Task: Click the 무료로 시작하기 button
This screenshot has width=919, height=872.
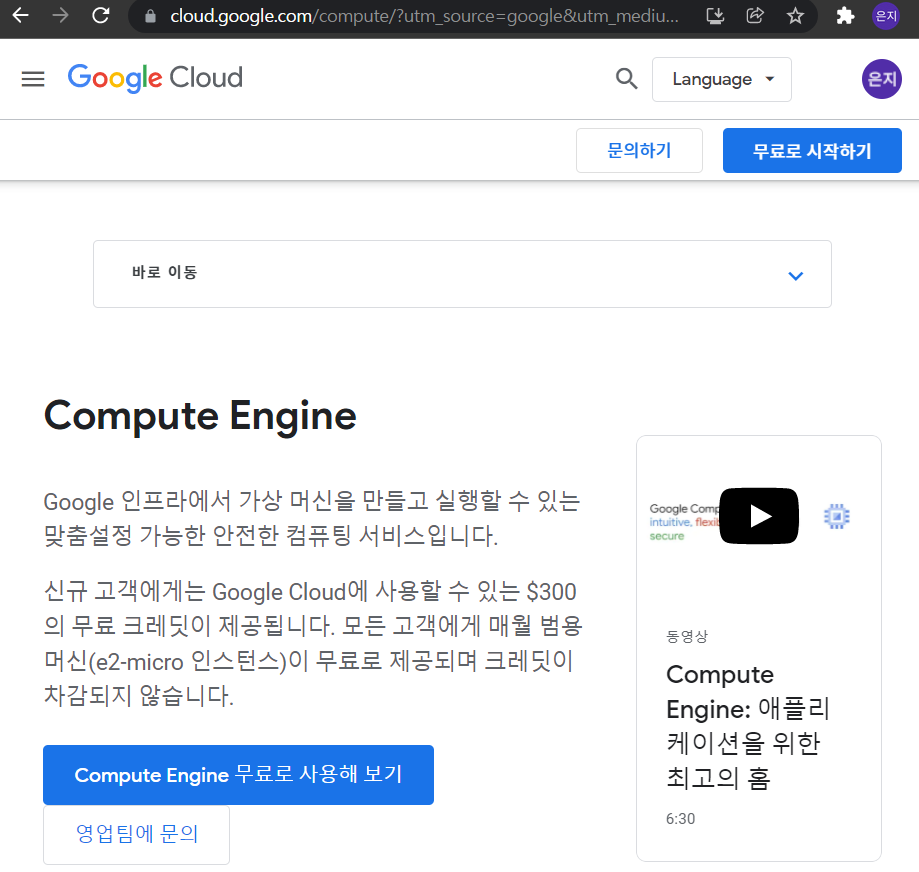Action: pos(812,151)
